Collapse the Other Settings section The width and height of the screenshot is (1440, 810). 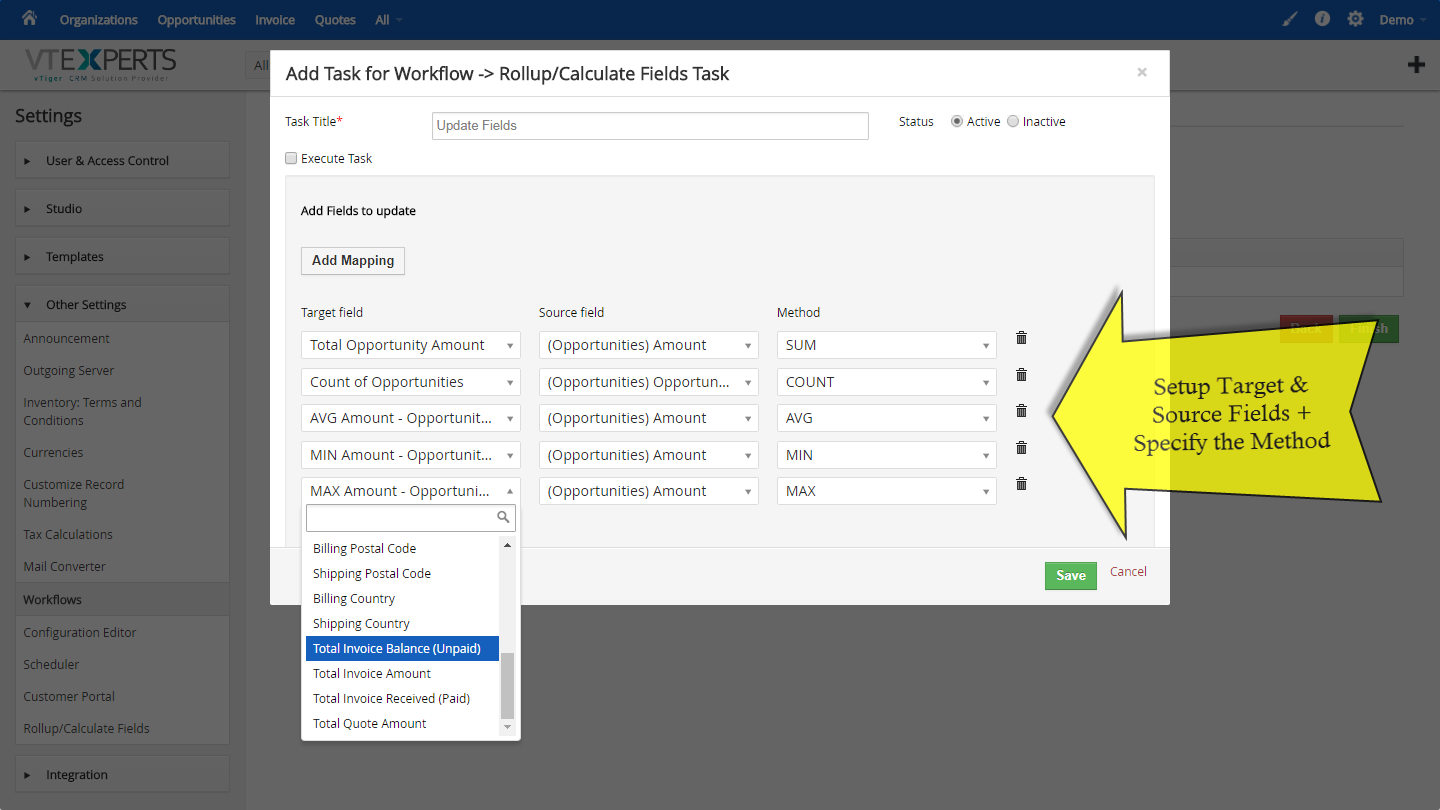pos(122,304)
